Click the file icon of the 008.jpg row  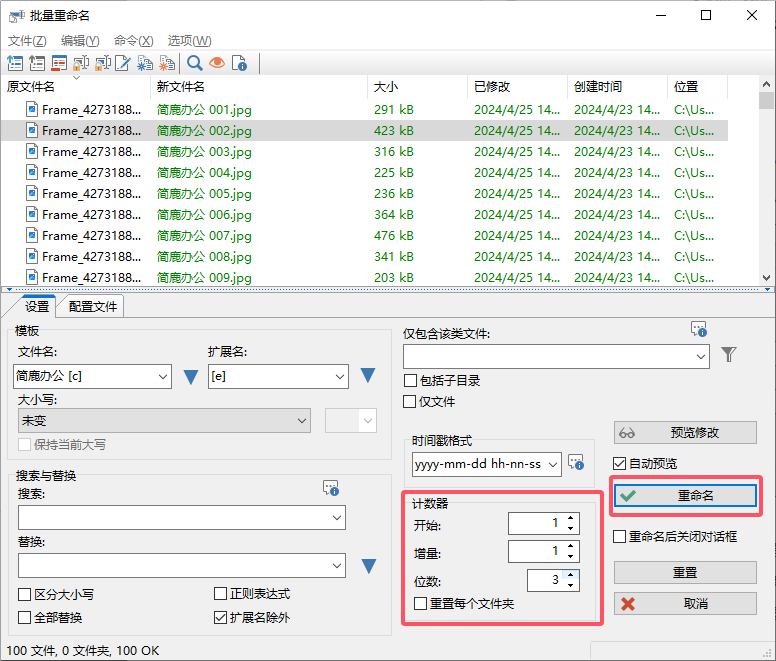[x=32, y=256]
